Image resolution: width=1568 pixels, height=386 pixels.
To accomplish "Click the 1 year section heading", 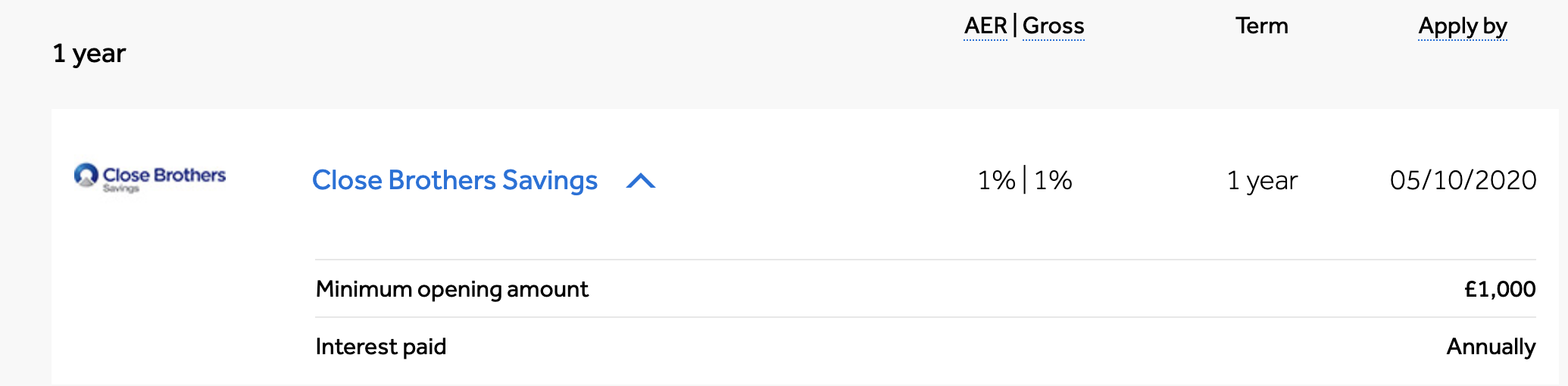I will (89, 53).
